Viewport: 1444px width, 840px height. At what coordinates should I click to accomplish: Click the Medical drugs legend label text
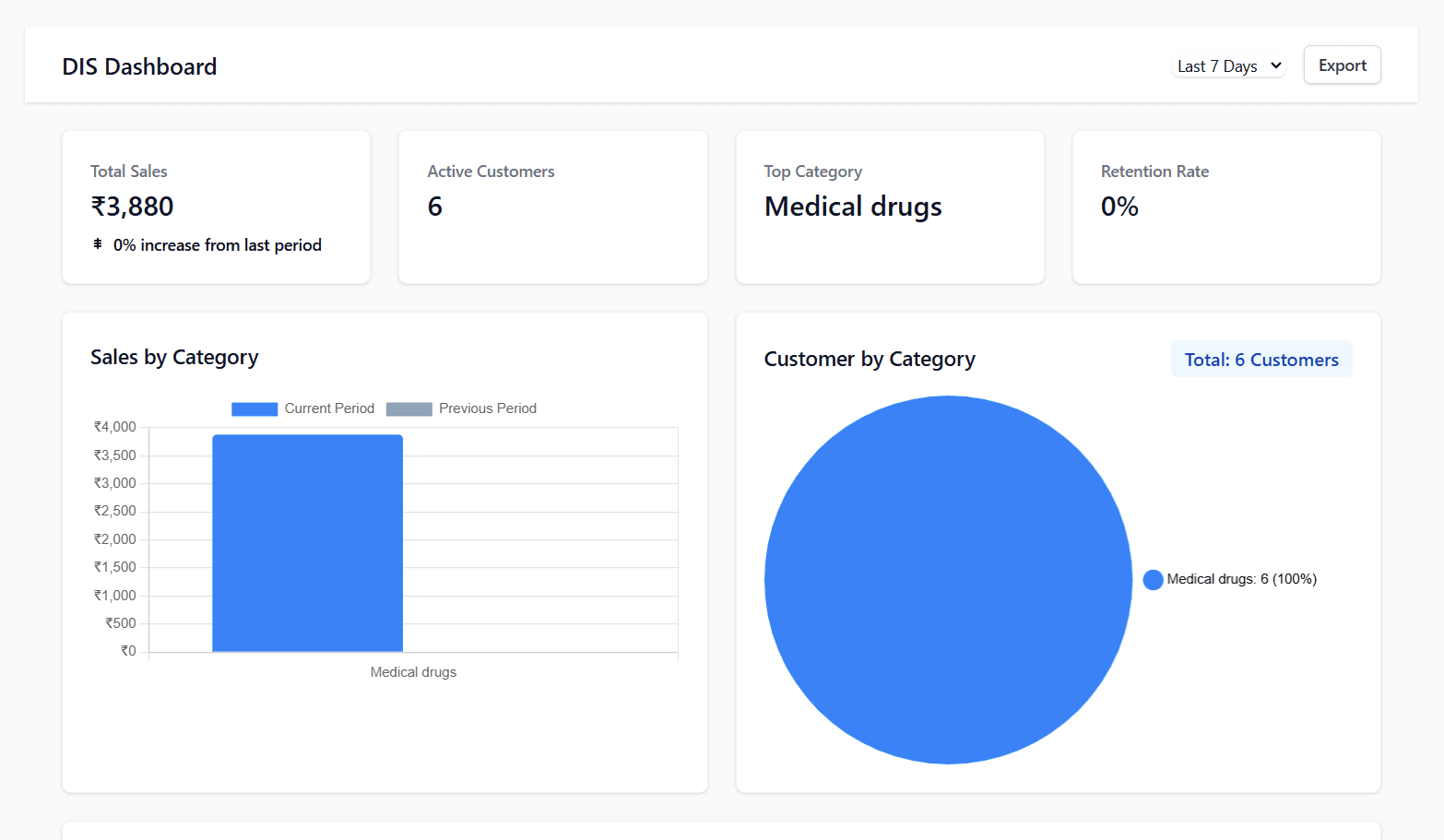[1242, 579]
